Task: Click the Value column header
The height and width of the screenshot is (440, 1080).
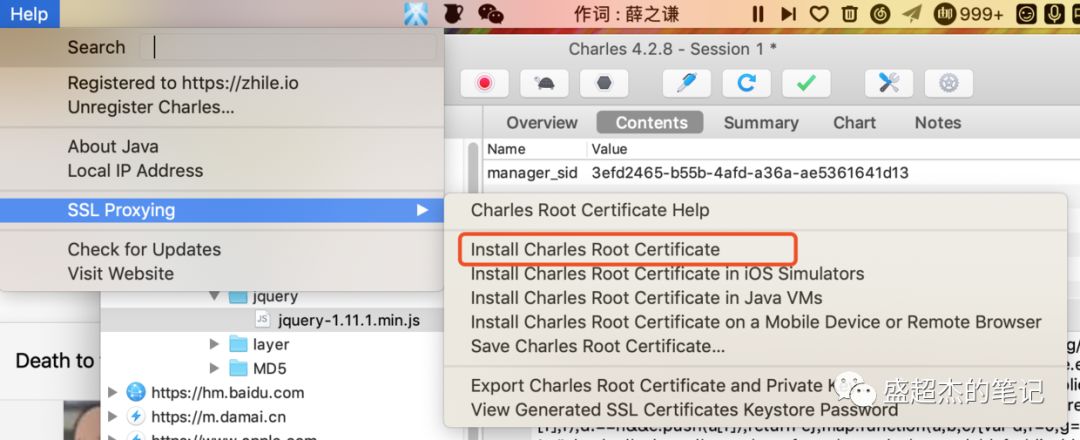Action: coord(610,149)
